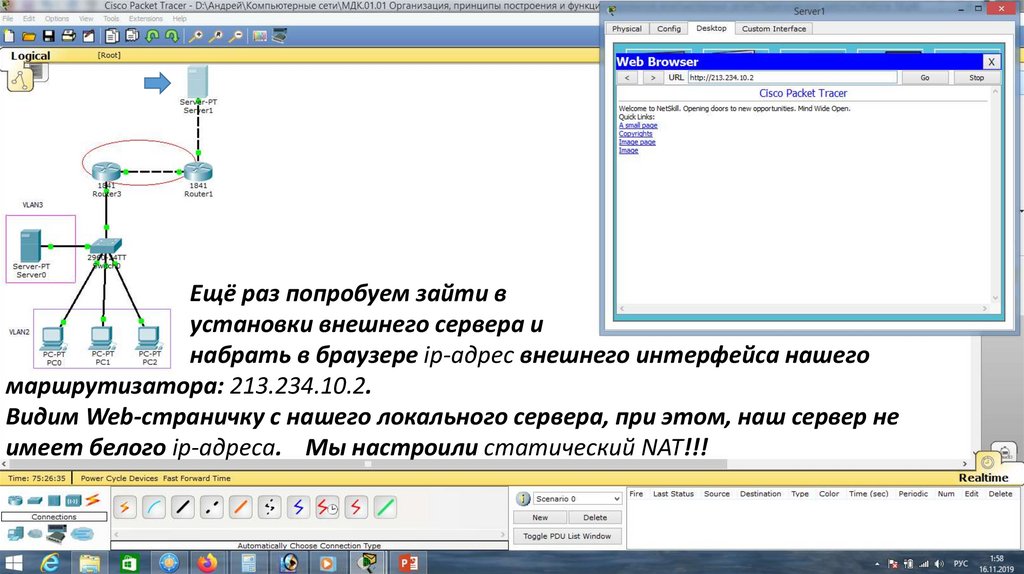Click Toggle PDU List Window

[x=567, y=536]
